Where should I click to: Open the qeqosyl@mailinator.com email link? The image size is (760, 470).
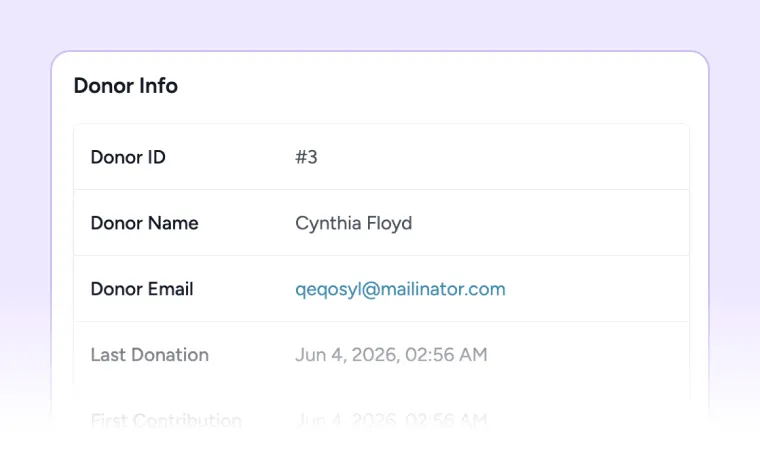(x=400, y=289)
